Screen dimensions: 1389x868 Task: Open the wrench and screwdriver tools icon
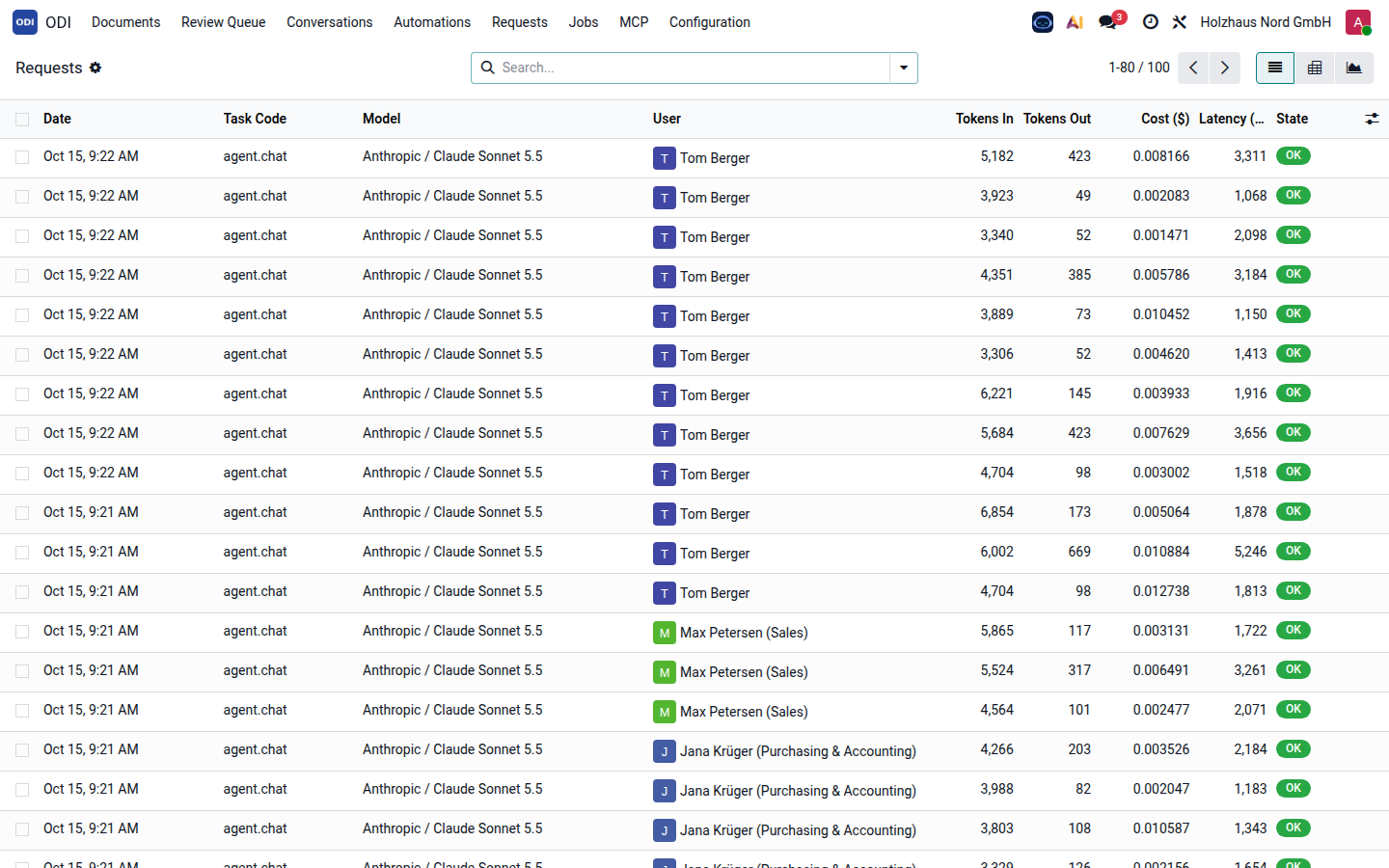[x=1180, y=22]
